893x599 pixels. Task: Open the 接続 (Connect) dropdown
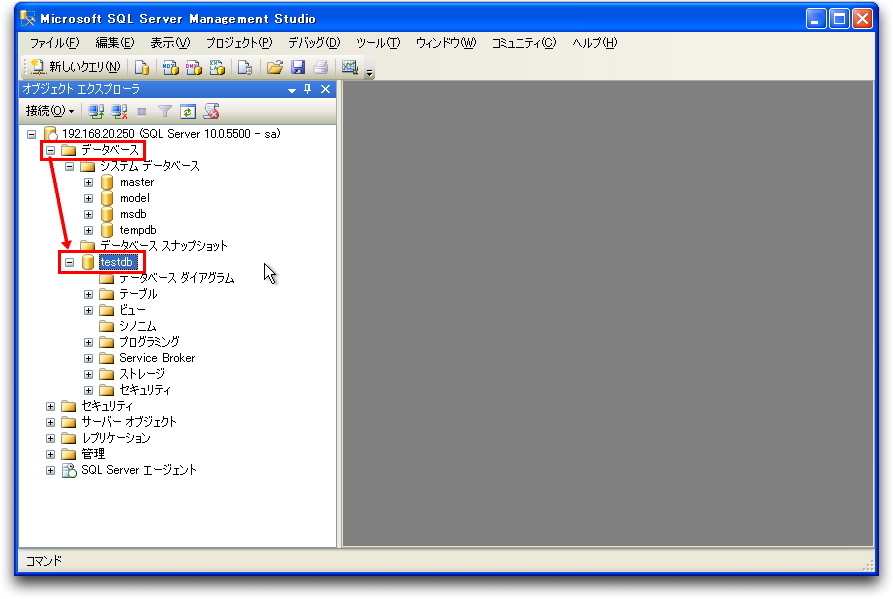click(x=50, y=111)
